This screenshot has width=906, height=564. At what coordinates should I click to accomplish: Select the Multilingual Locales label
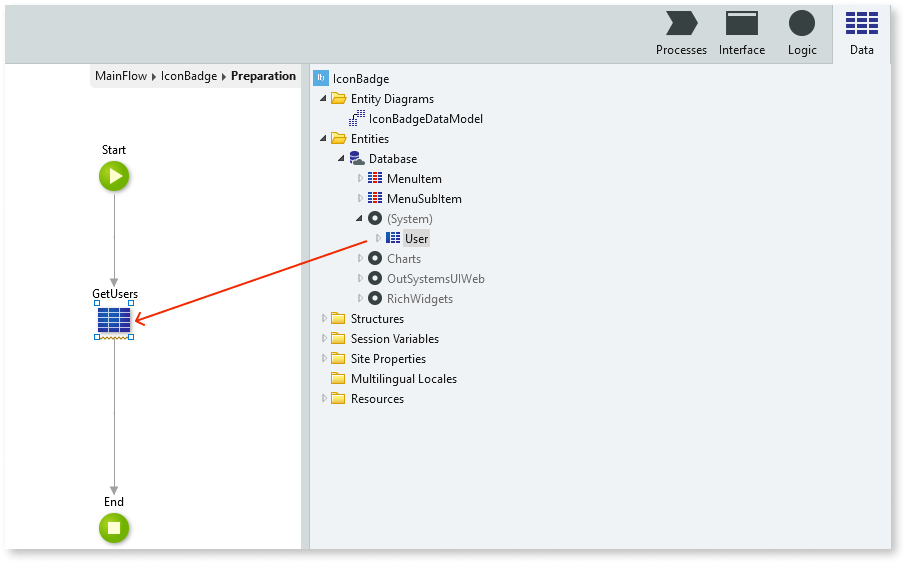click(x=404, y=379)
